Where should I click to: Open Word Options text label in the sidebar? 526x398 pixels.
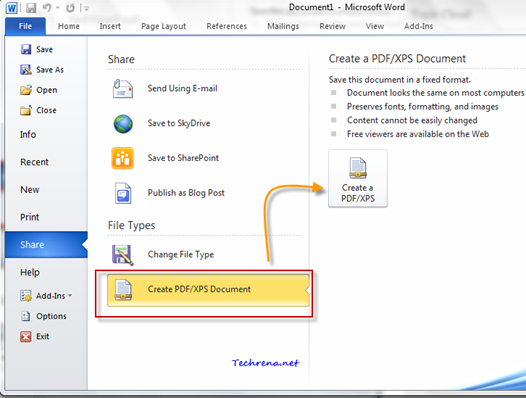51,316
